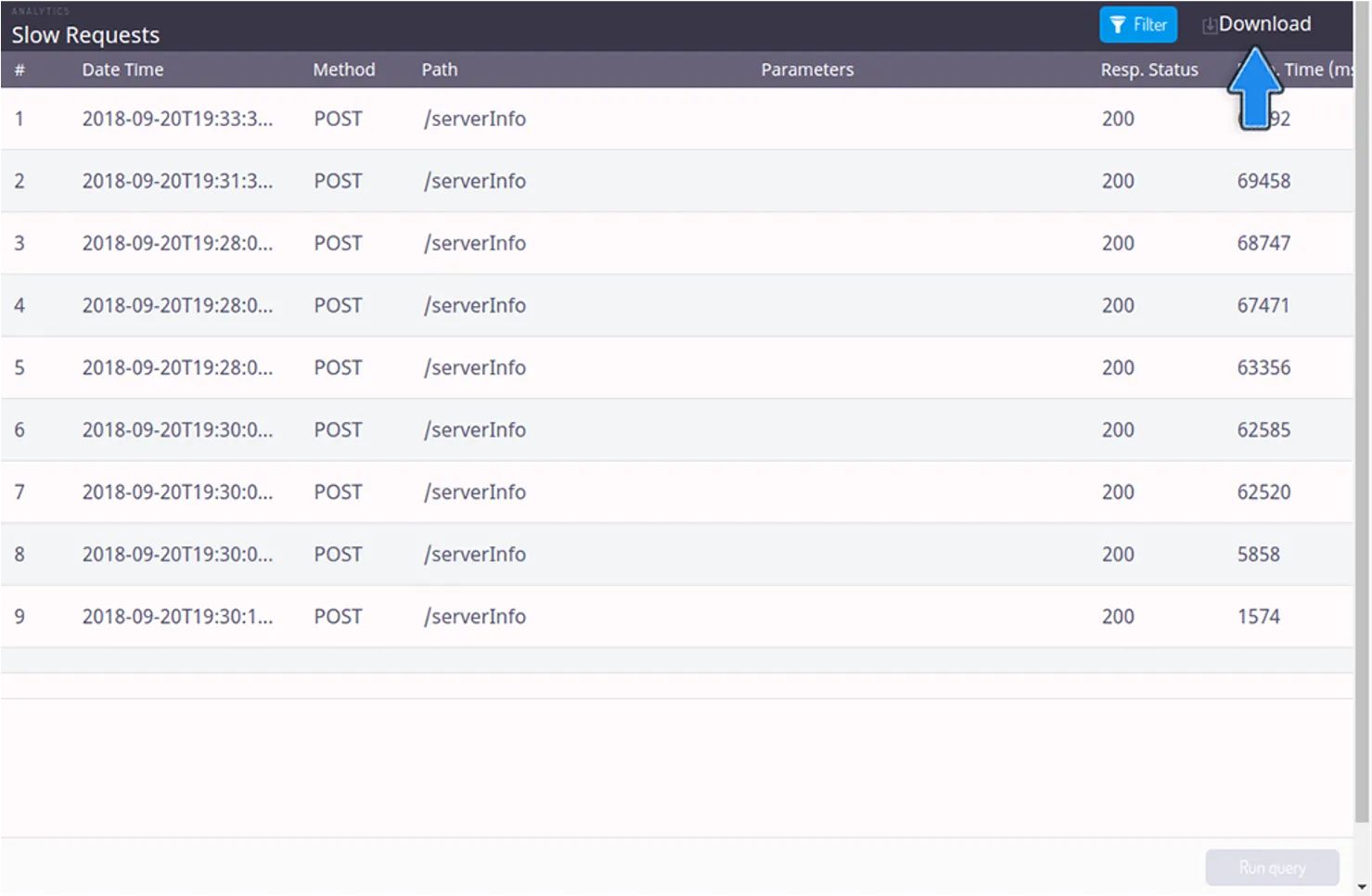
Task: Select the POST method cell in row 6
Action: coord(338,429)
